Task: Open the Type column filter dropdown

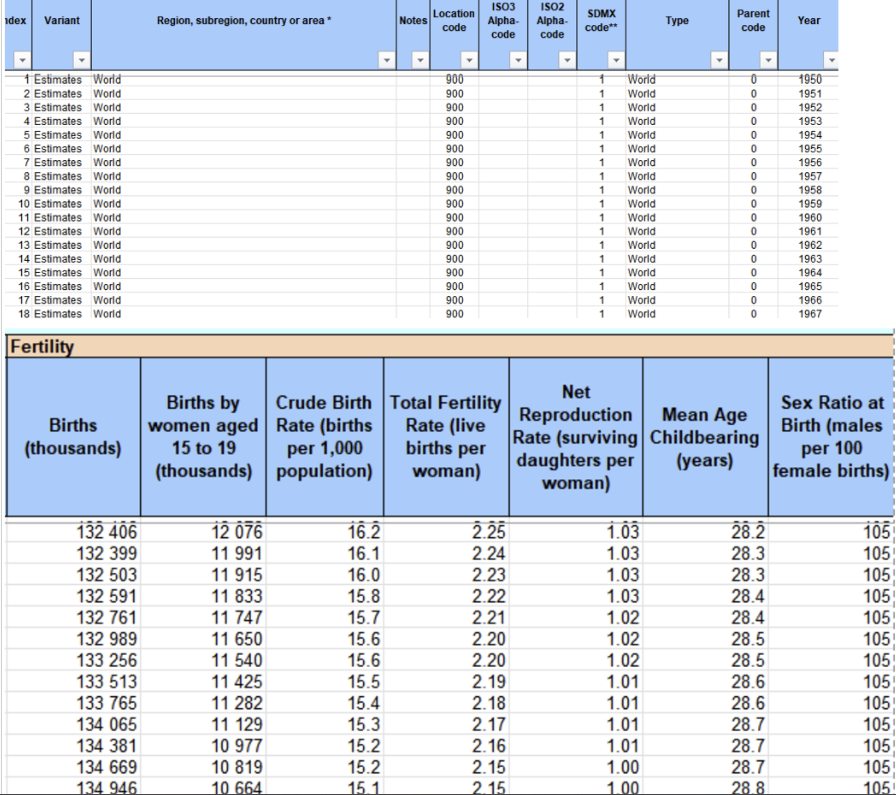Action: tap(719, 60)
